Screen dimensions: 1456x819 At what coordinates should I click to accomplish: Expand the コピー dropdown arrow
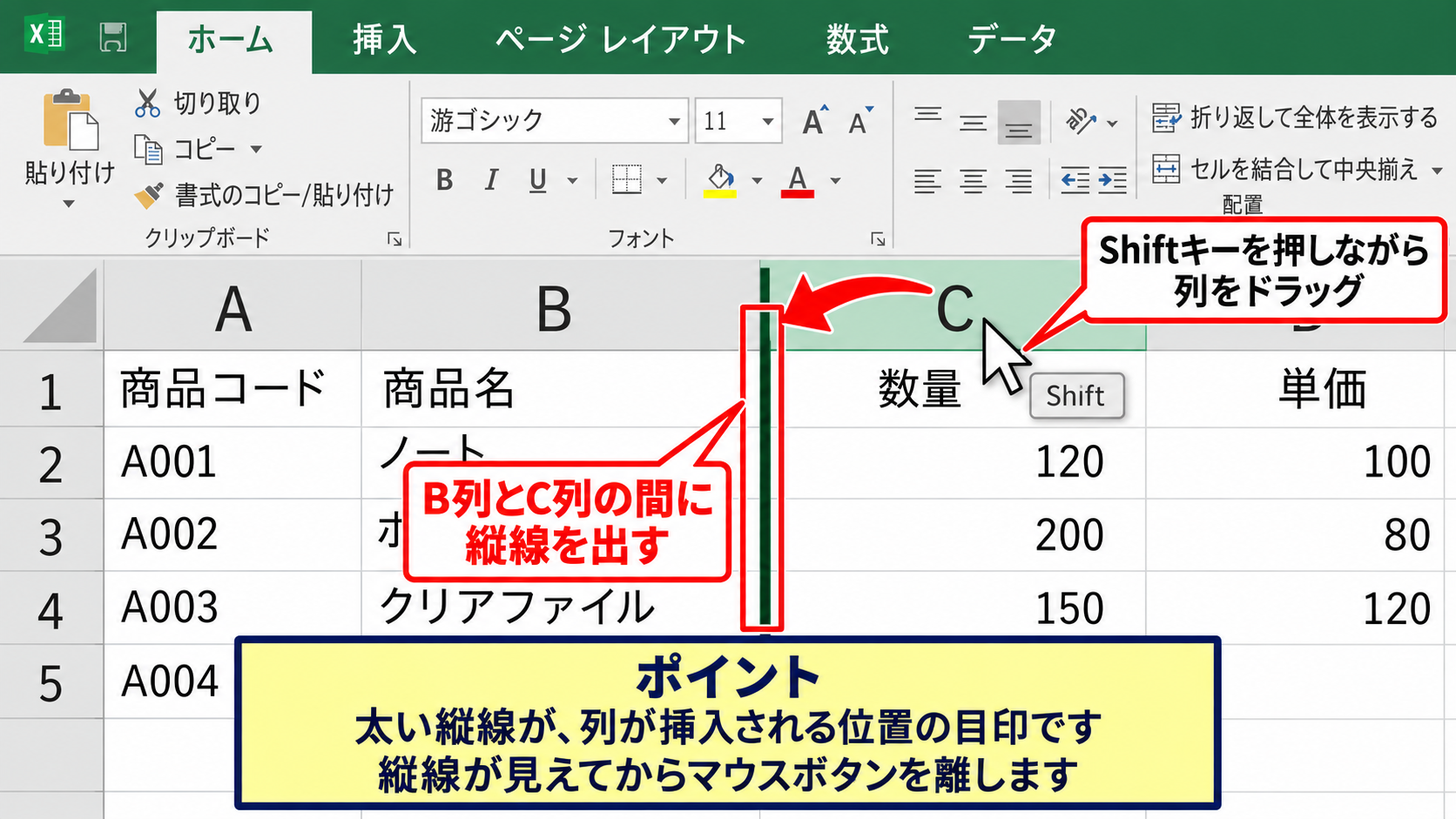pyautogui.click(x=256, y=150)
